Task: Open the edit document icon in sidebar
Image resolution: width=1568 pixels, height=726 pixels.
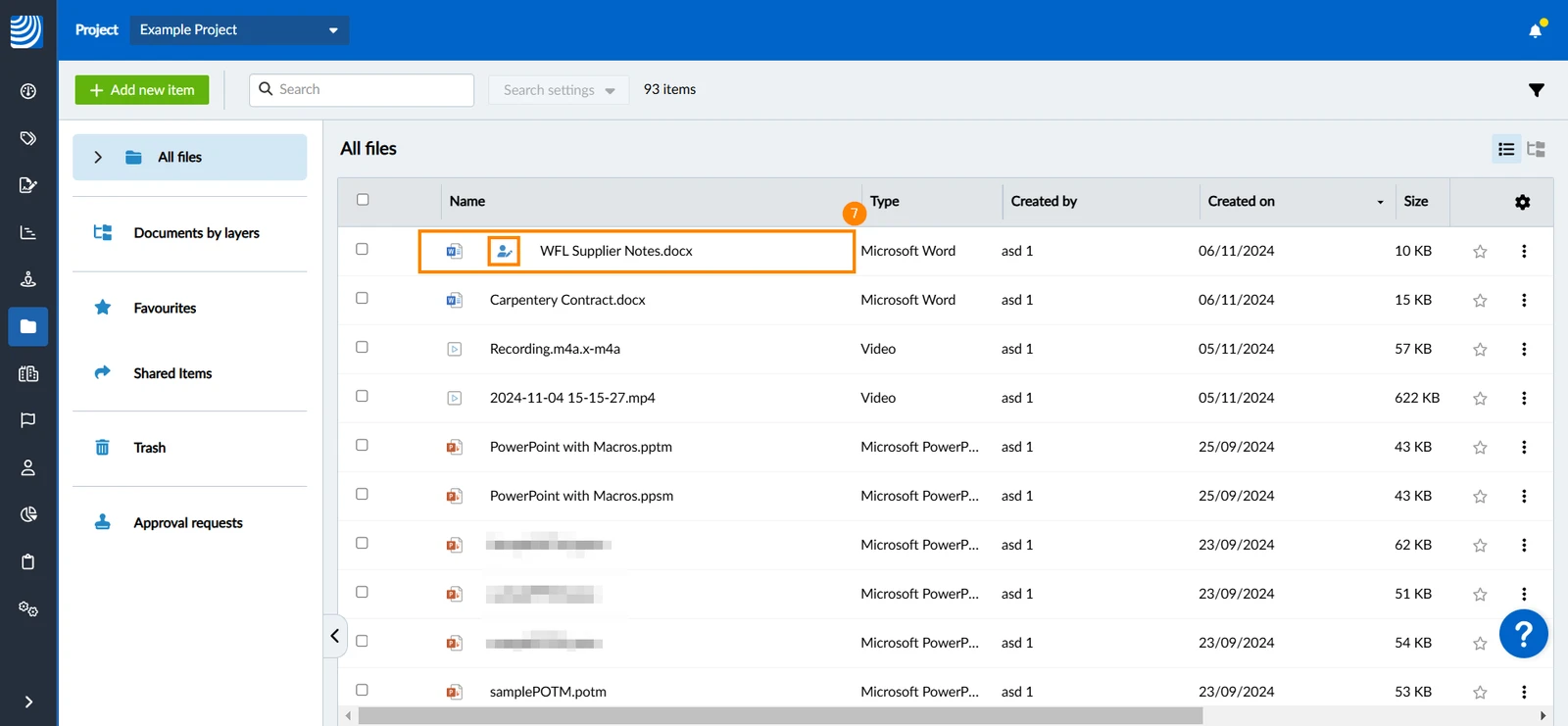Action: 28,185
